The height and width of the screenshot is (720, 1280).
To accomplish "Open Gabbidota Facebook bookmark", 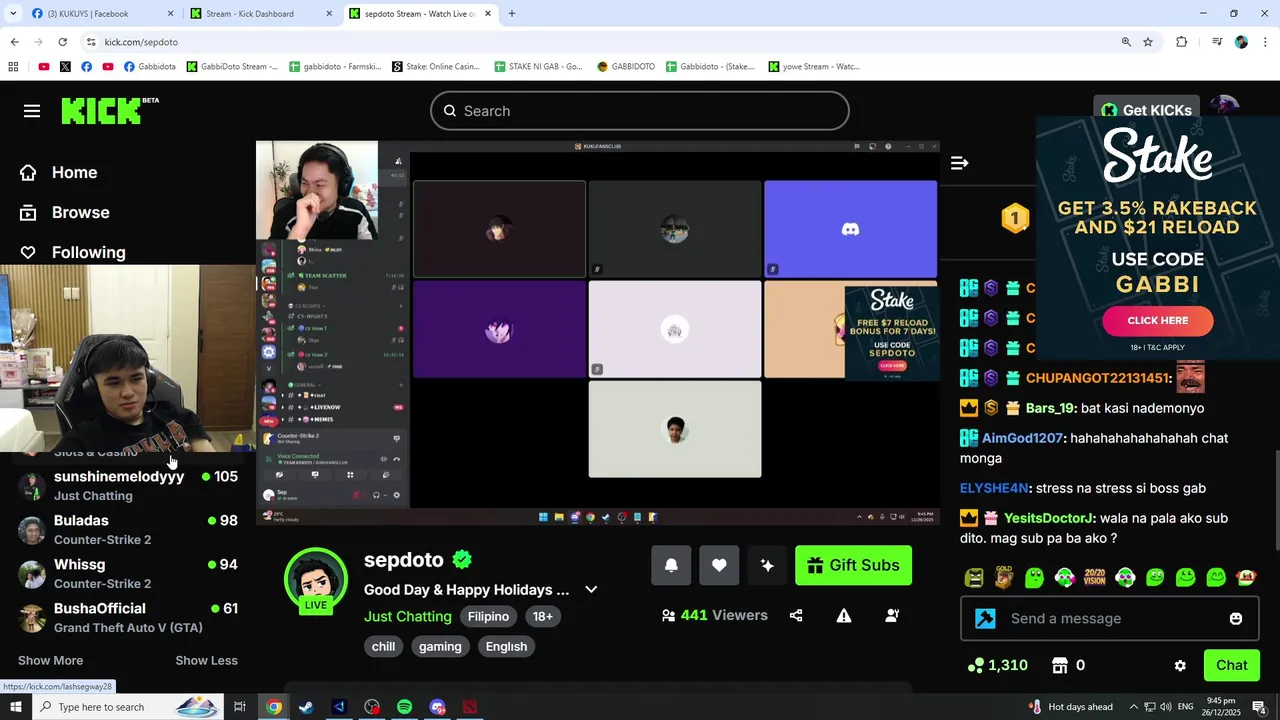I will click(x=150, y=67).
